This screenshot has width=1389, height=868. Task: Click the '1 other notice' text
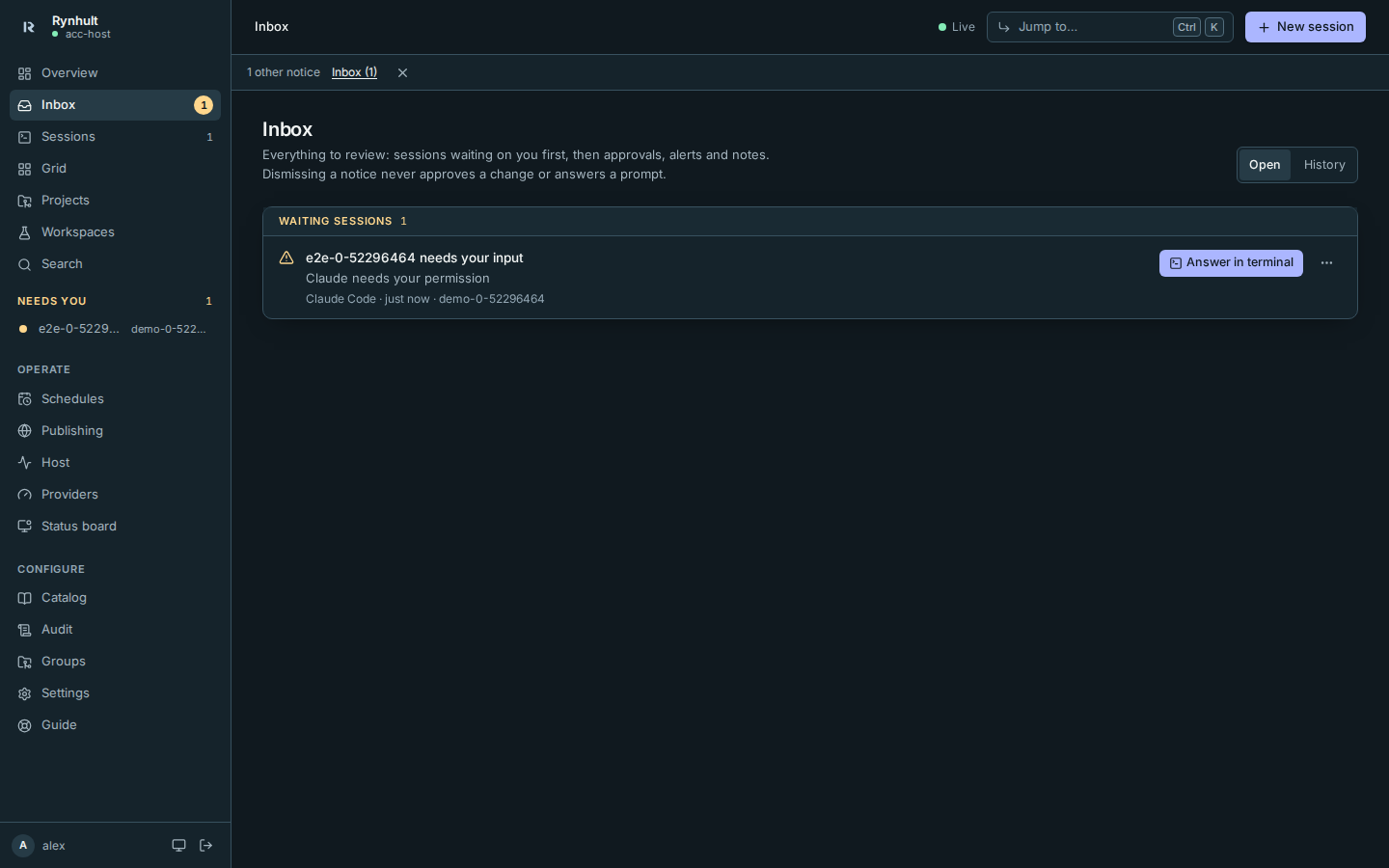click(x=284, y=72)
